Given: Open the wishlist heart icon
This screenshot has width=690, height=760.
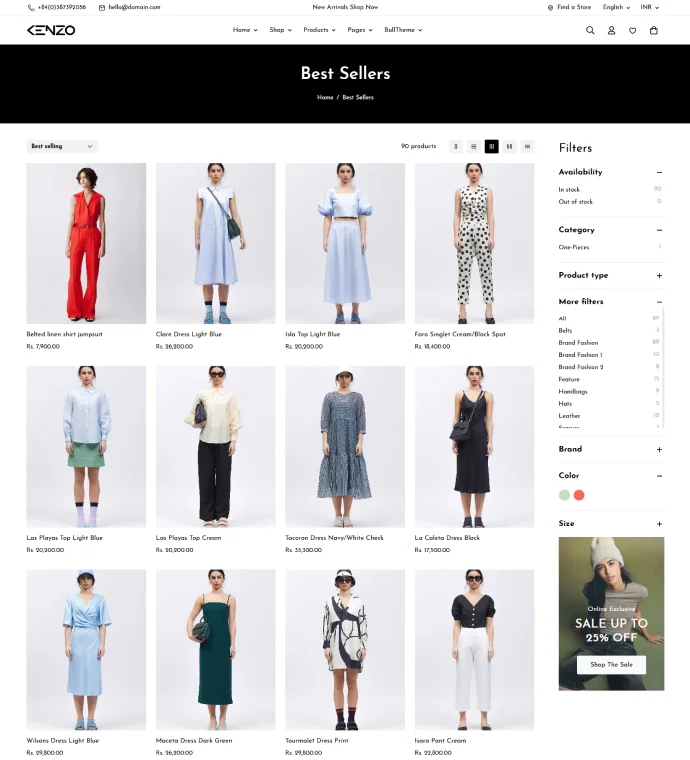Looking at the screenshot, I should click(x=632, y=31).
